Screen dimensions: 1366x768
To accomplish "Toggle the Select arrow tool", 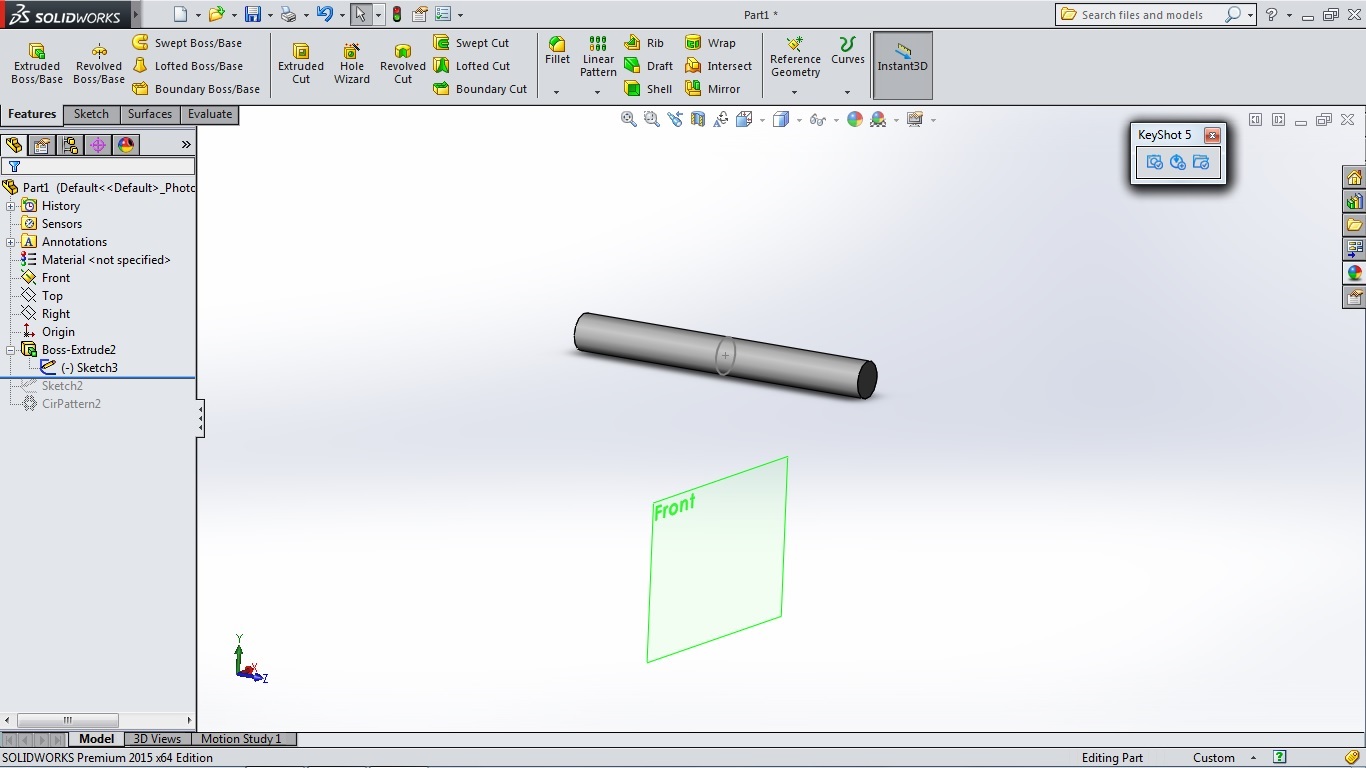I will click(361, 14).
